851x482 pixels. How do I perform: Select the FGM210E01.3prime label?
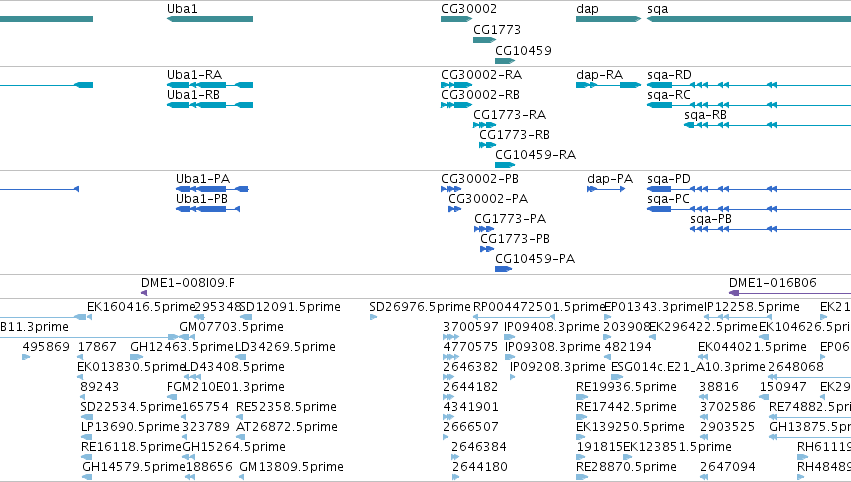pos(226,387)
